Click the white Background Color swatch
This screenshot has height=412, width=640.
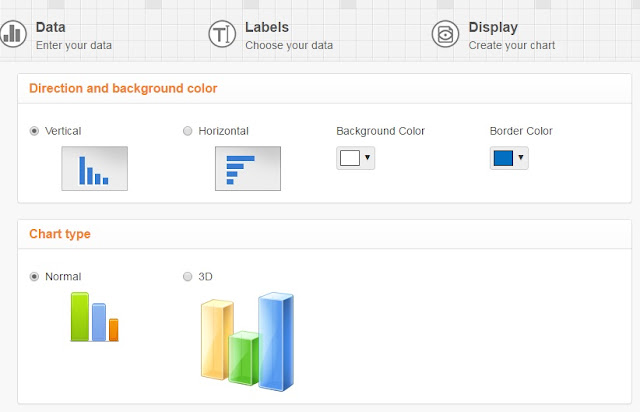pos(350,158)
